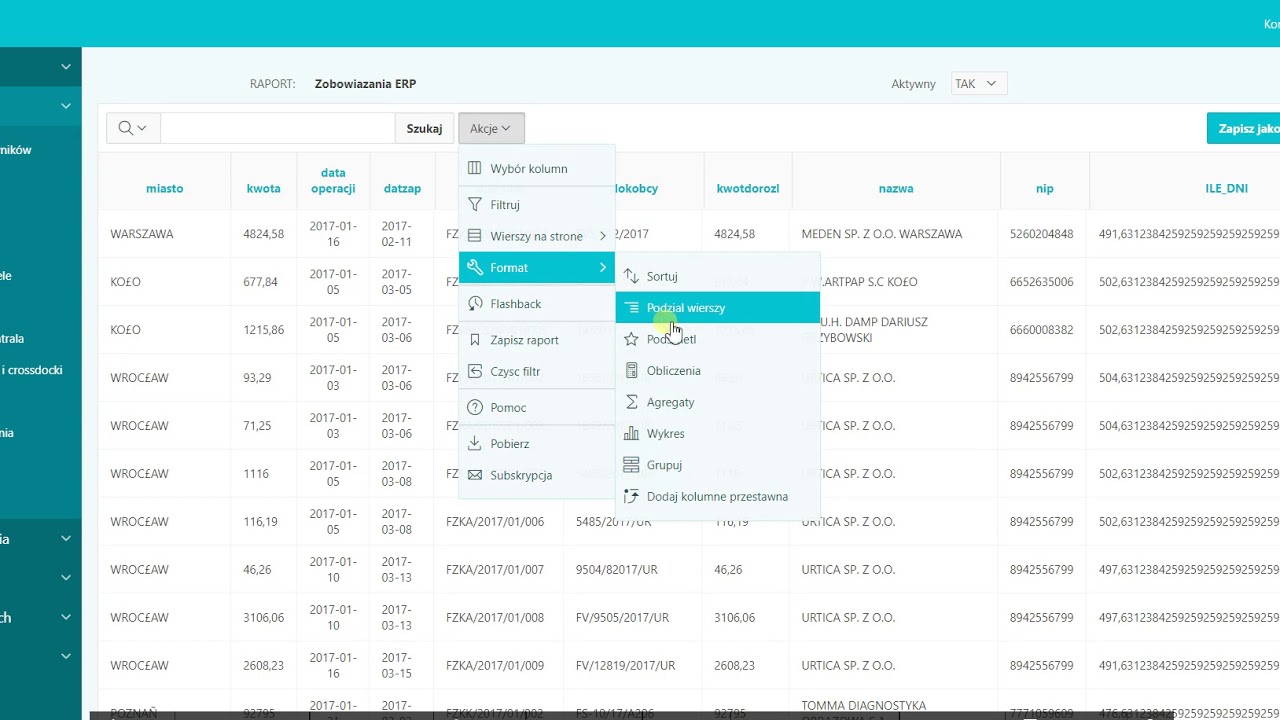This screenshot has width=1280, height=720.
Task: Click the magnifier search column selector
Action: pyautogui.click(x=133, y=128)
